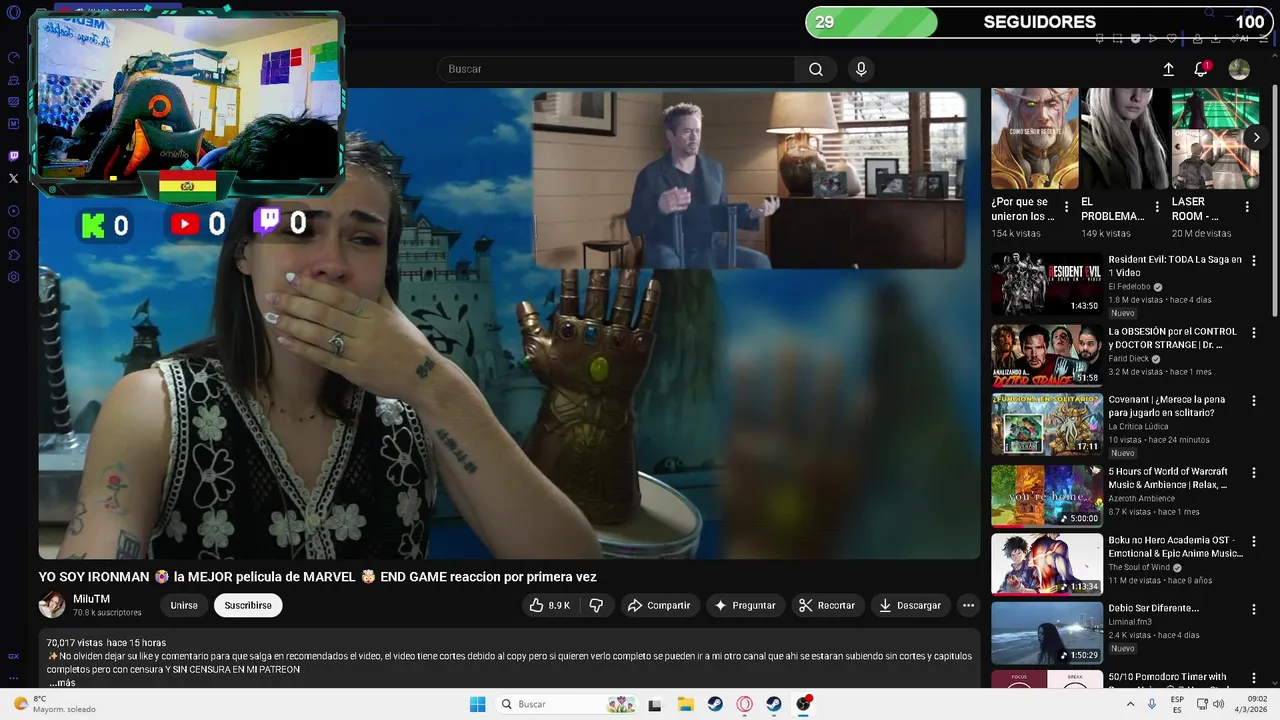Open 'Debio Ser Diferente' video thumbnail
Screen dimensions: 1280x720
coord(1047,633)
